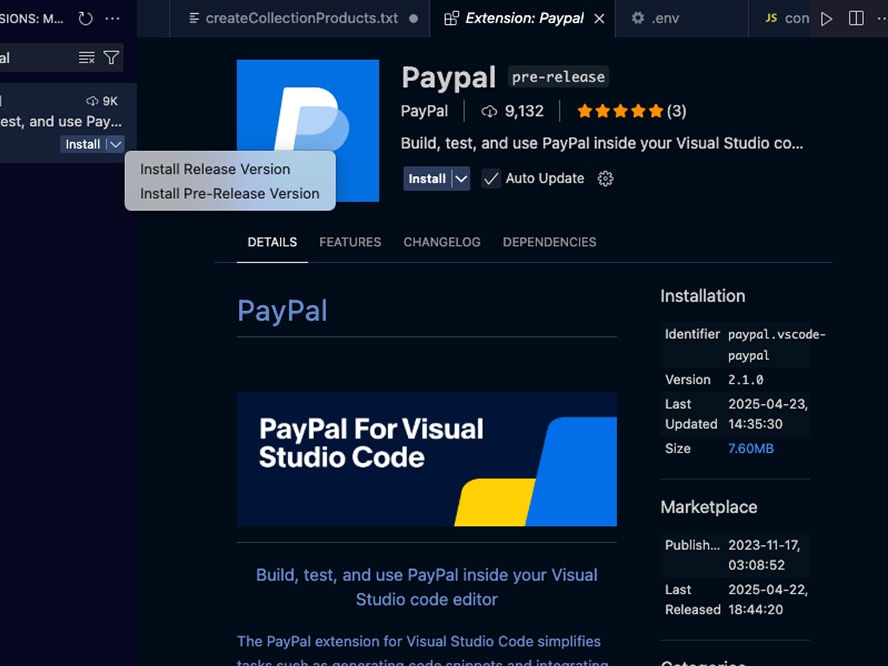Click the filter extensions funnel icon
This screenshot has height=666, width=888.
(111, 58)
